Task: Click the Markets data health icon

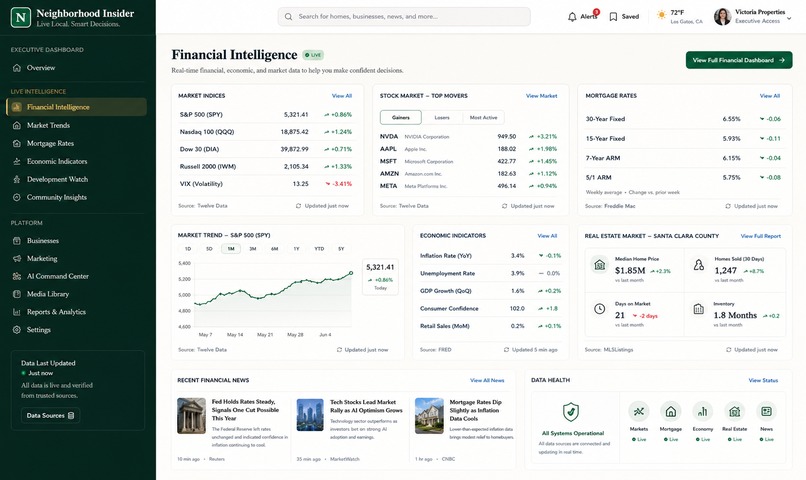Action: pos(639,412)
